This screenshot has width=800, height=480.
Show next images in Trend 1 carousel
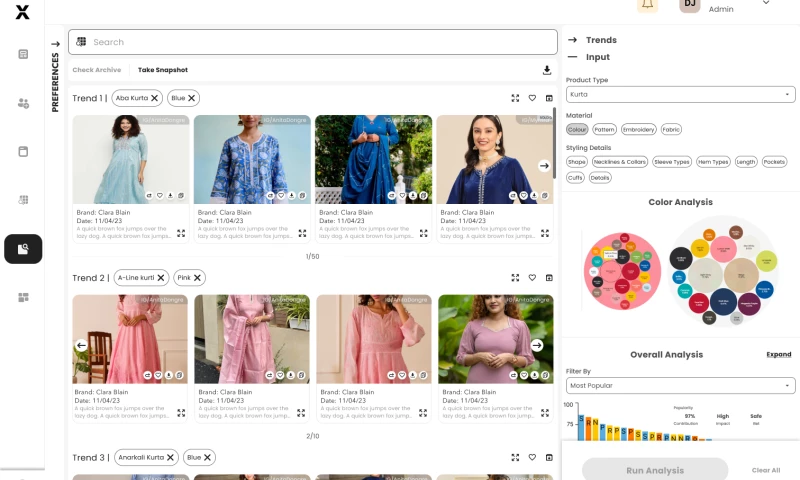click(544, 166)
